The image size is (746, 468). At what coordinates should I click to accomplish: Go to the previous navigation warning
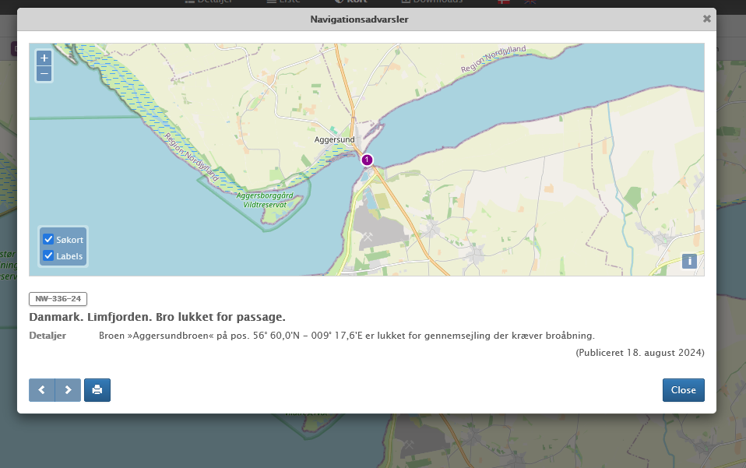pos(42,390)
